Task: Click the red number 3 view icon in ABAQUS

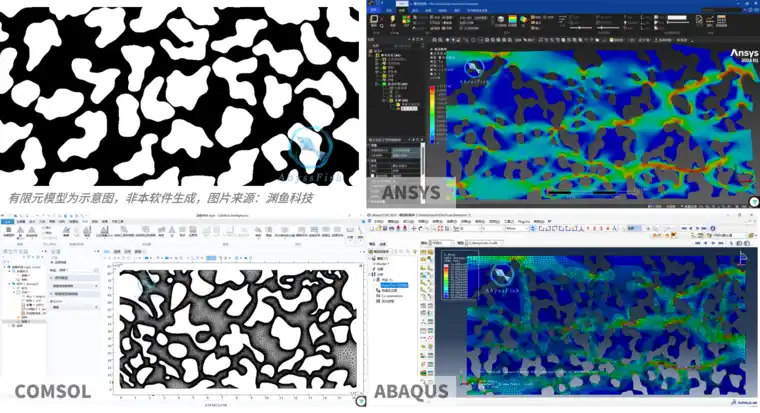Action: (601, 228)
